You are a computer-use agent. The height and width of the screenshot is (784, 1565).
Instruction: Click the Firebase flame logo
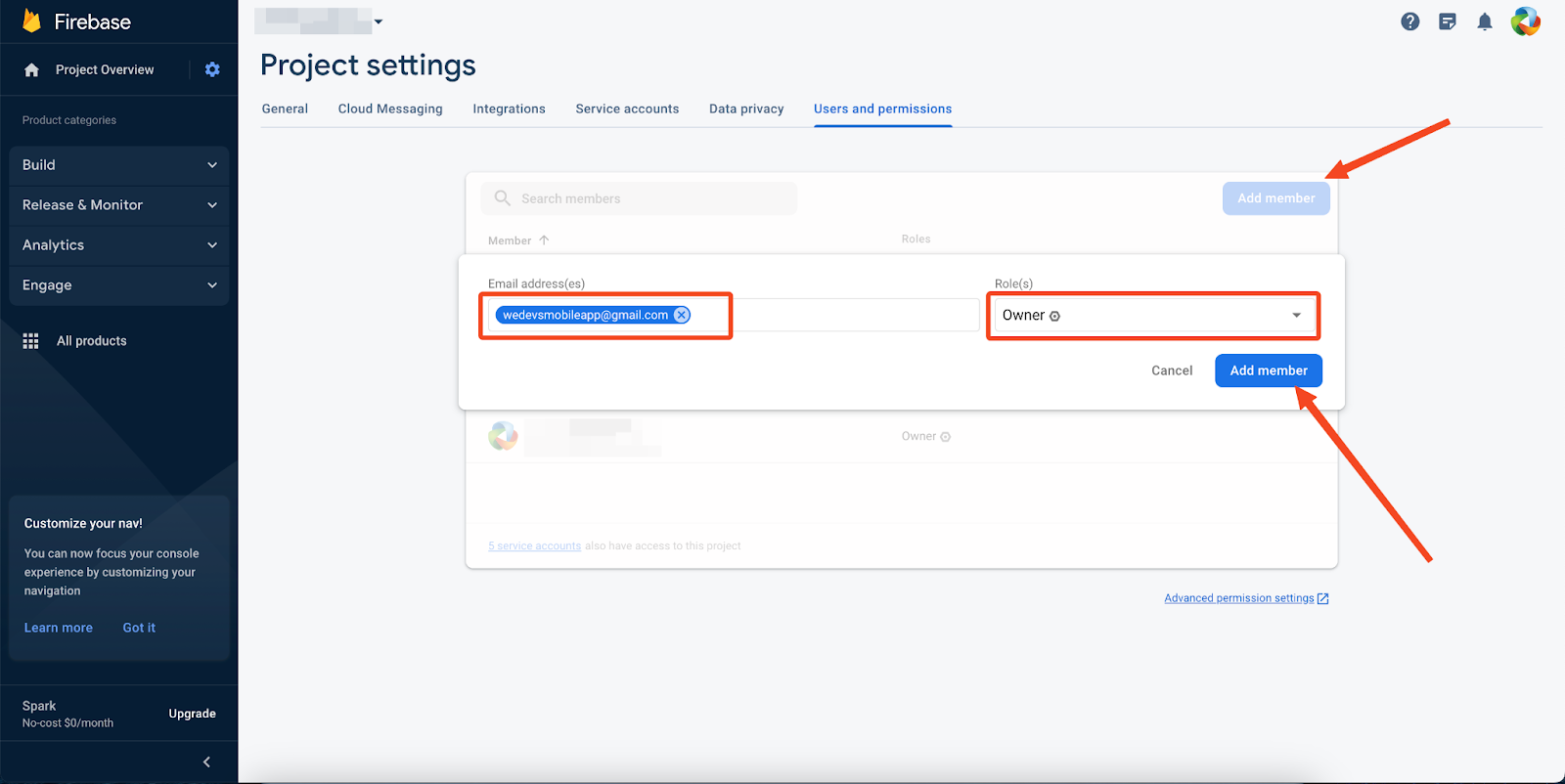tap(31, 21)
